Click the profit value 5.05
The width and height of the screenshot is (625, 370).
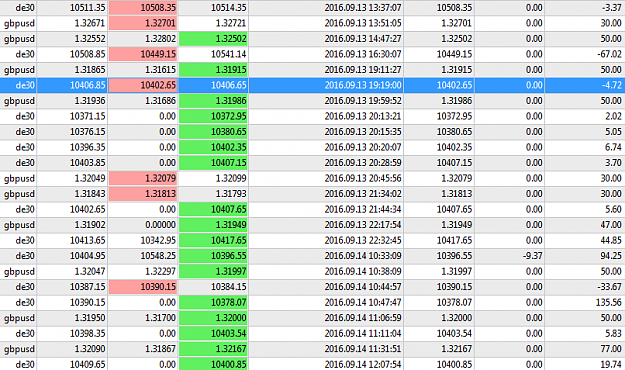tap(613, 132)
